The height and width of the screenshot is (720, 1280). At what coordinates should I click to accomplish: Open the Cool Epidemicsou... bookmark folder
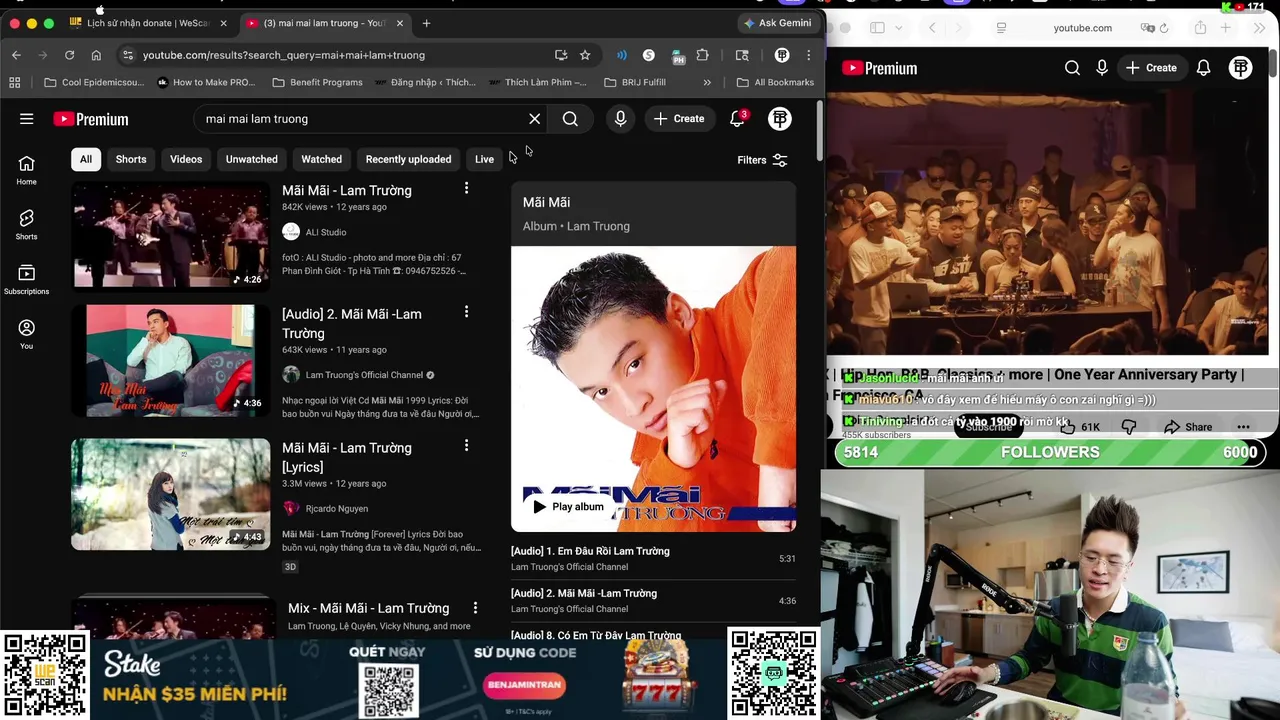[94, 82]
